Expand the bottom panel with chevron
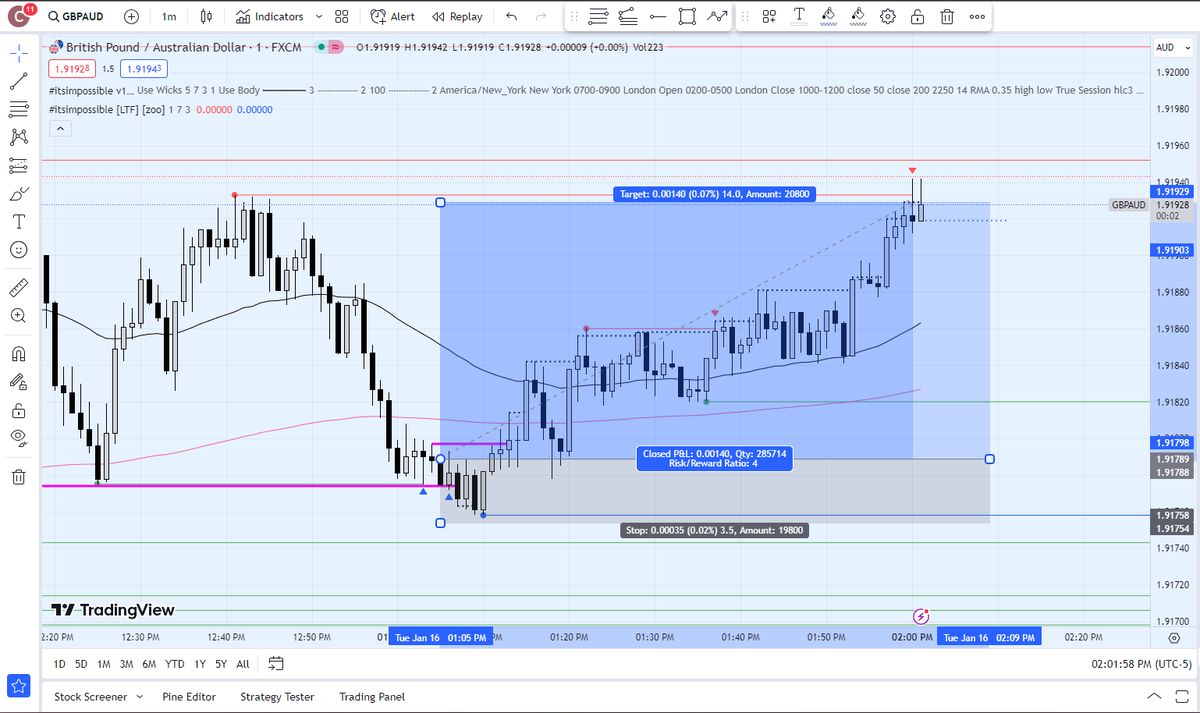 1155,696
